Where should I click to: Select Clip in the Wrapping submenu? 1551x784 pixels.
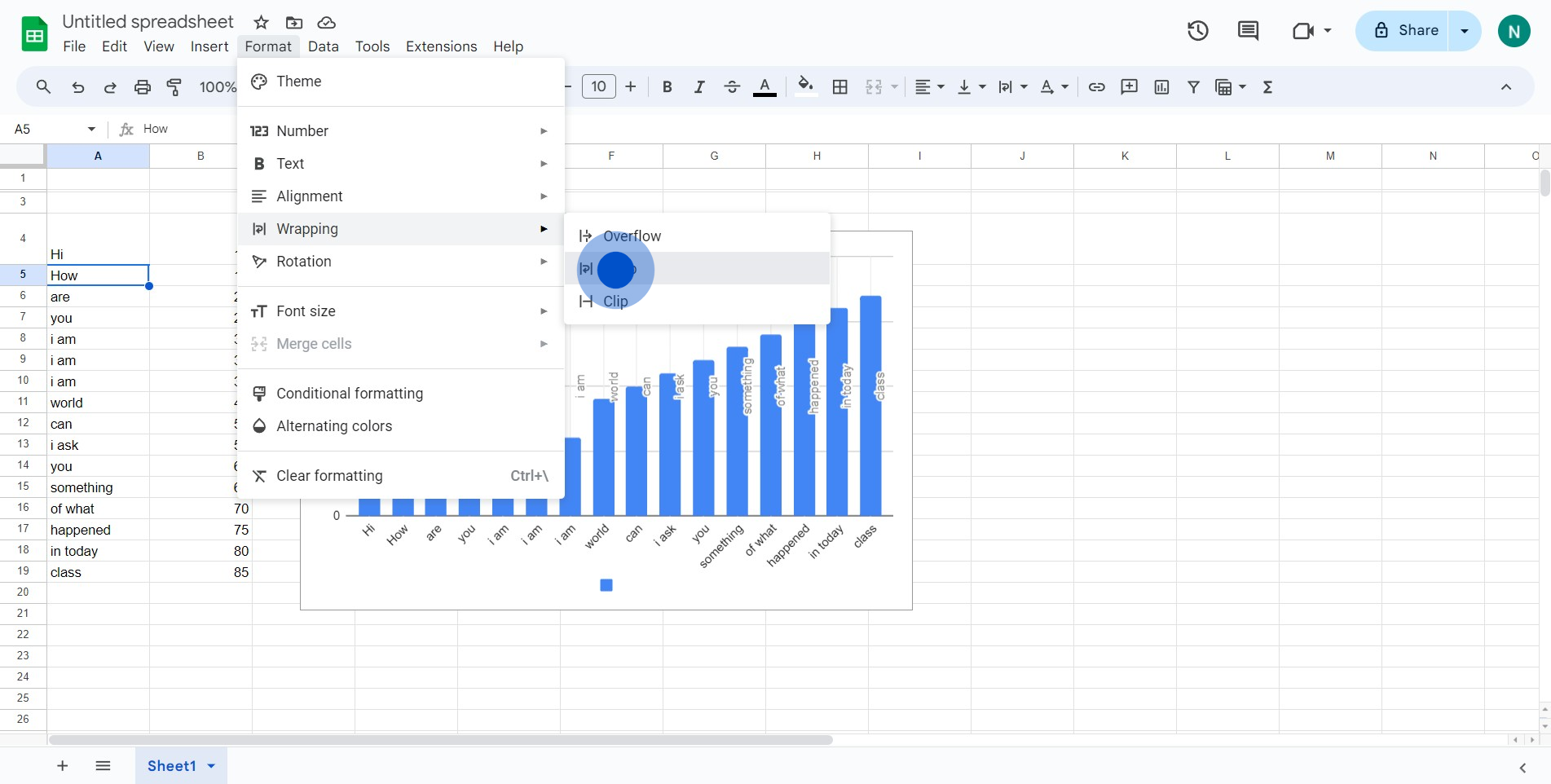coord(615,302)
